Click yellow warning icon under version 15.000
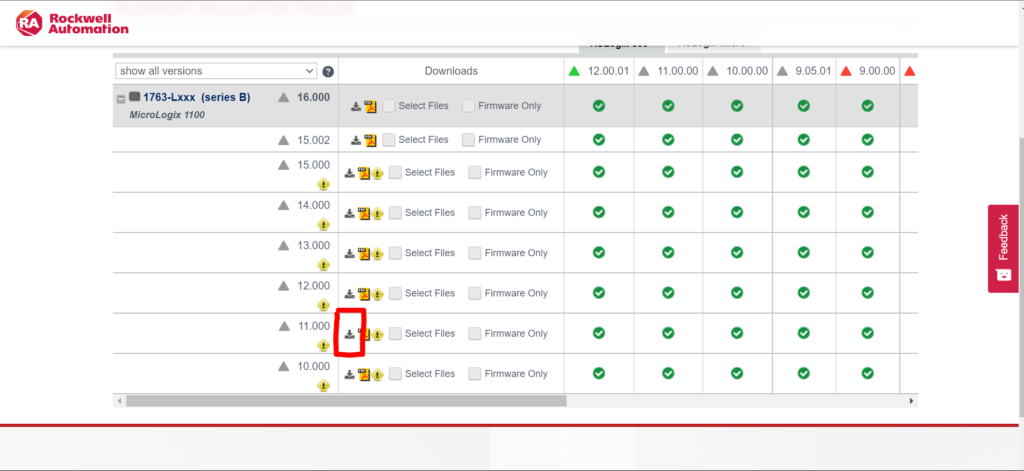 (323, 184)
